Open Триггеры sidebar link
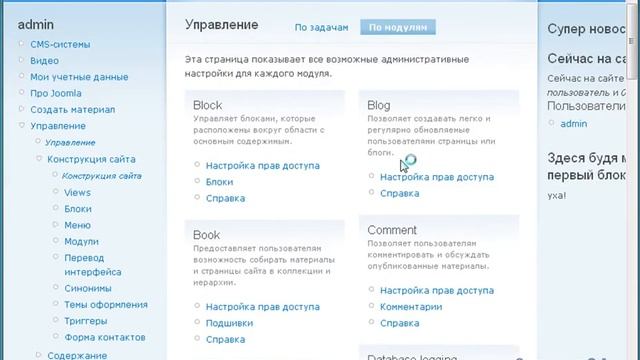Screen dimensions: 640x360 pos(86,321)
